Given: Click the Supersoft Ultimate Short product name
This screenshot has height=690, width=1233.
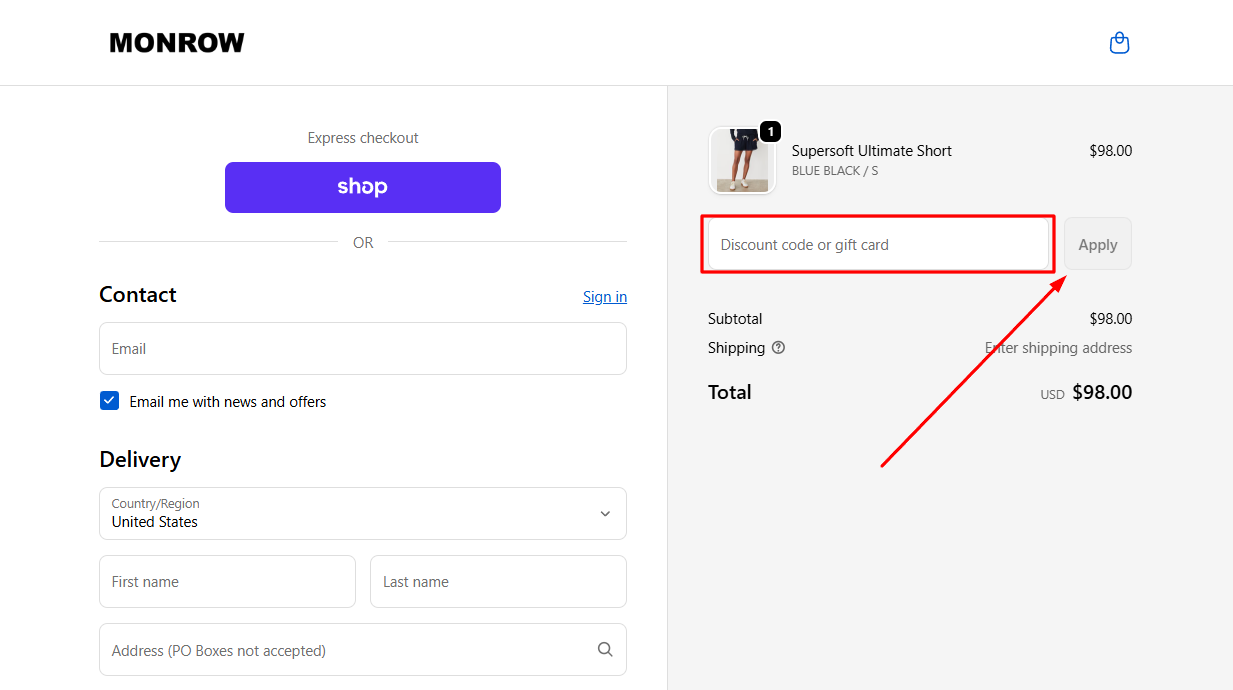Looking at the screenshot, I should pos(872,151).
